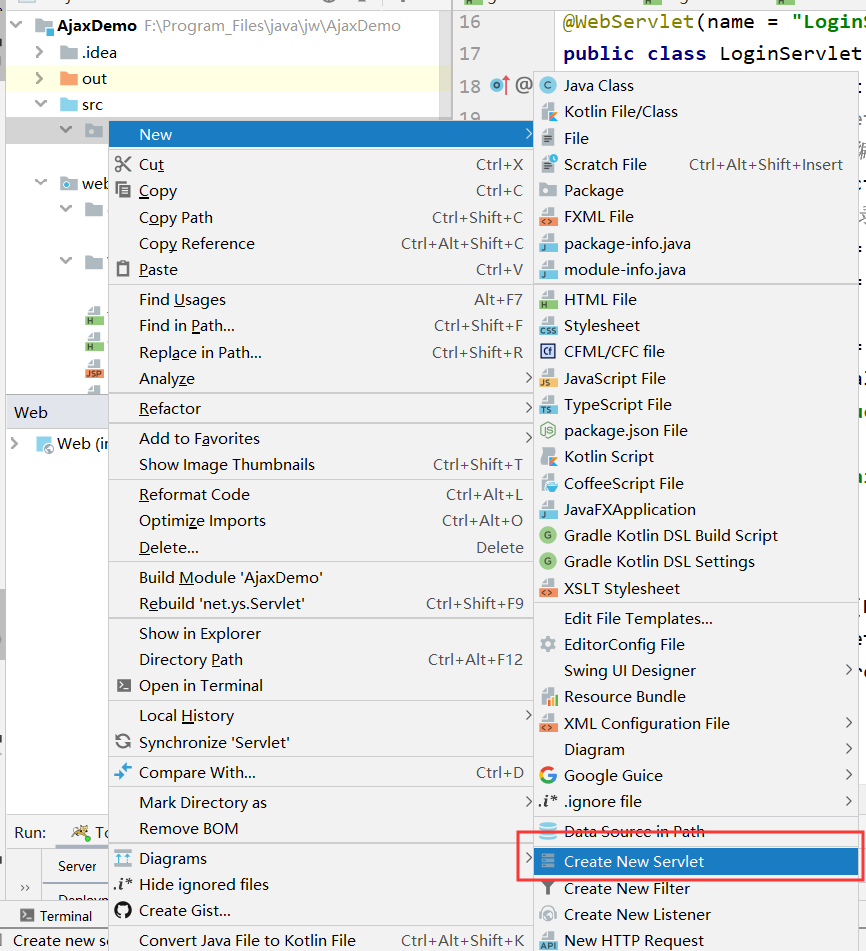
Task: Open the Terminal tool window tab
Action: pyautogui.click(x=56, y=915)
